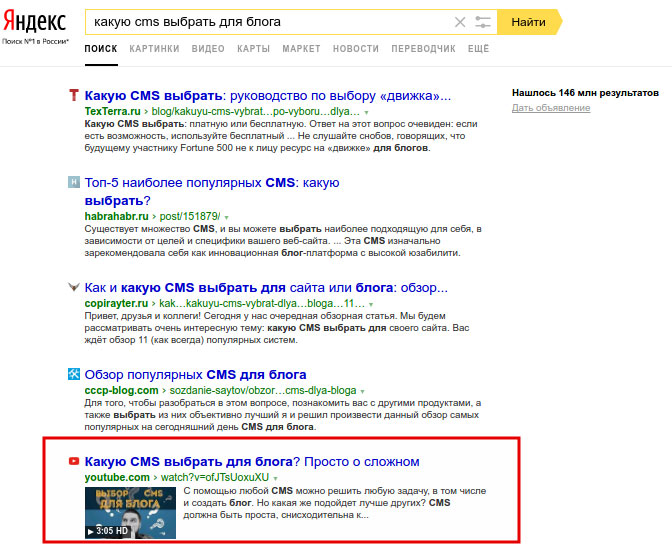Expand dropdown arrow next to TexTerra URL
The image size is (672, 547).
pos(367,113)
